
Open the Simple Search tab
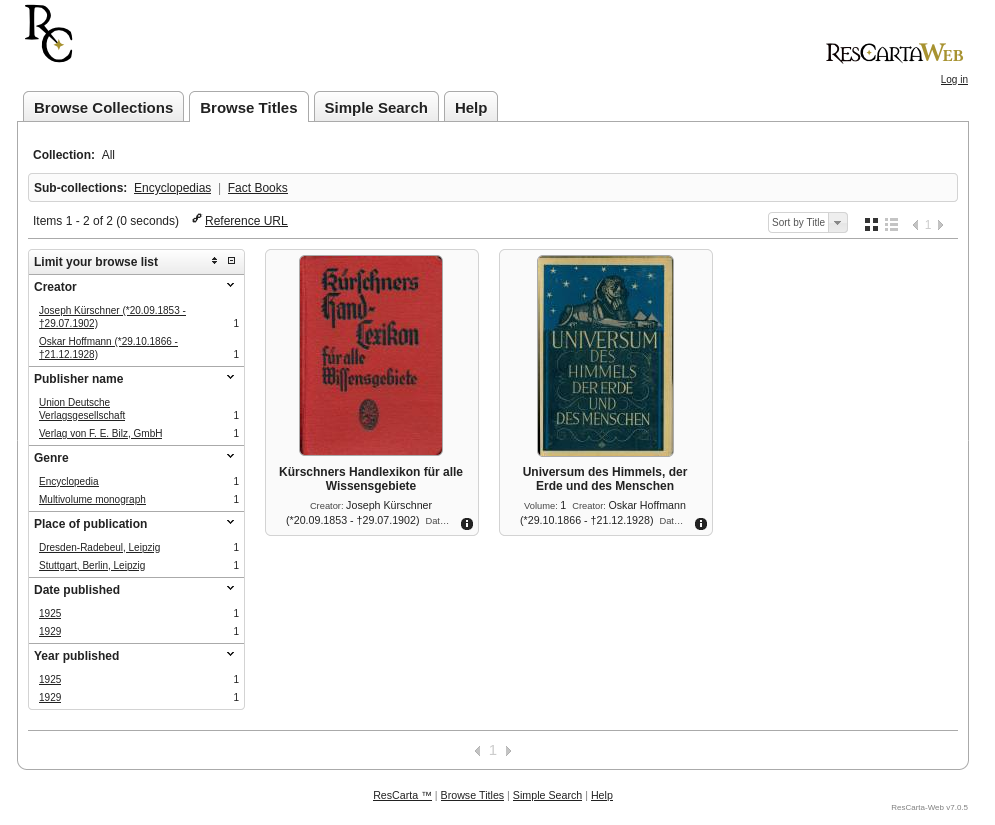pyautogui.click(x=376, y=107)
